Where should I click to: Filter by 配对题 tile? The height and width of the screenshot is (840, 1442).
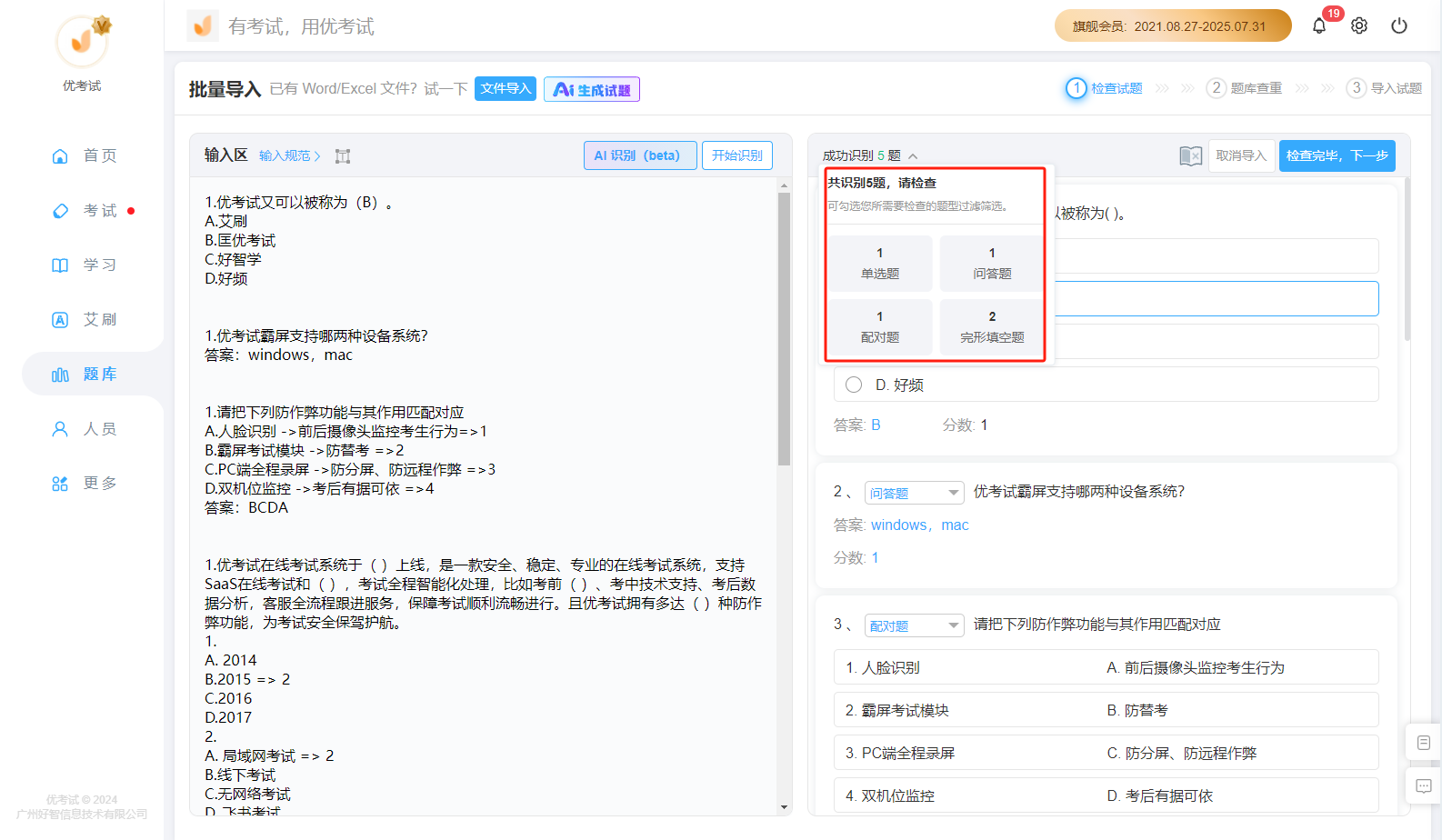(880, 327)
